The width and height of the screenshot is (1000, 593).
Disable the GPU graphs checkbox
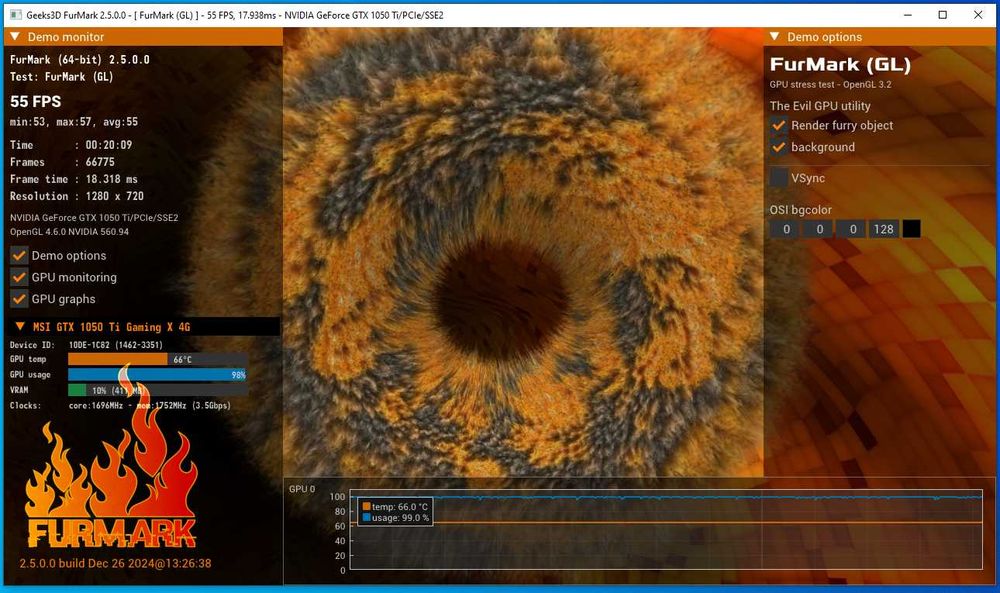click(19, 299)
